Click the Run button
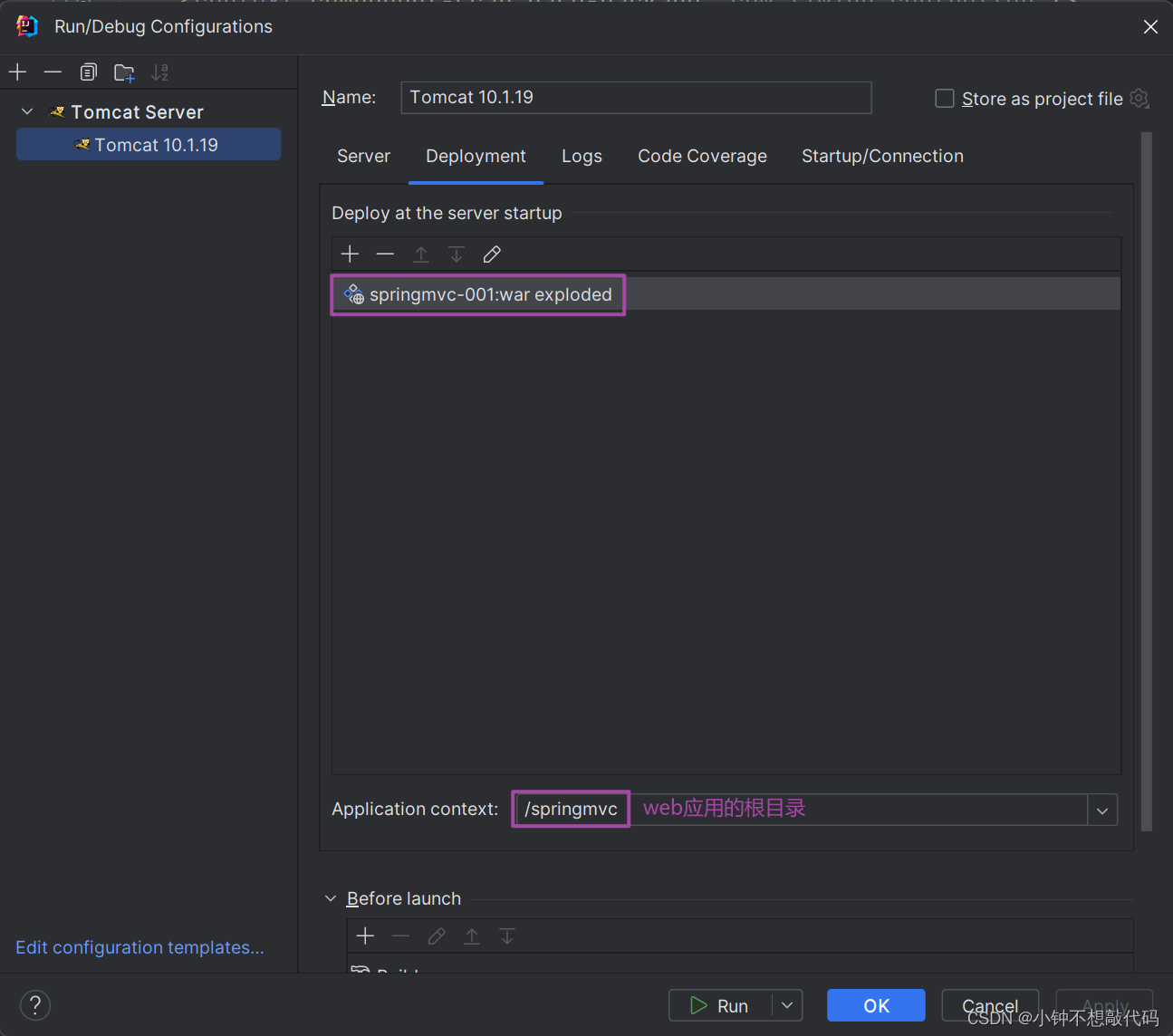This screenshot has width=1173, height=1036. click(720, 1005)
